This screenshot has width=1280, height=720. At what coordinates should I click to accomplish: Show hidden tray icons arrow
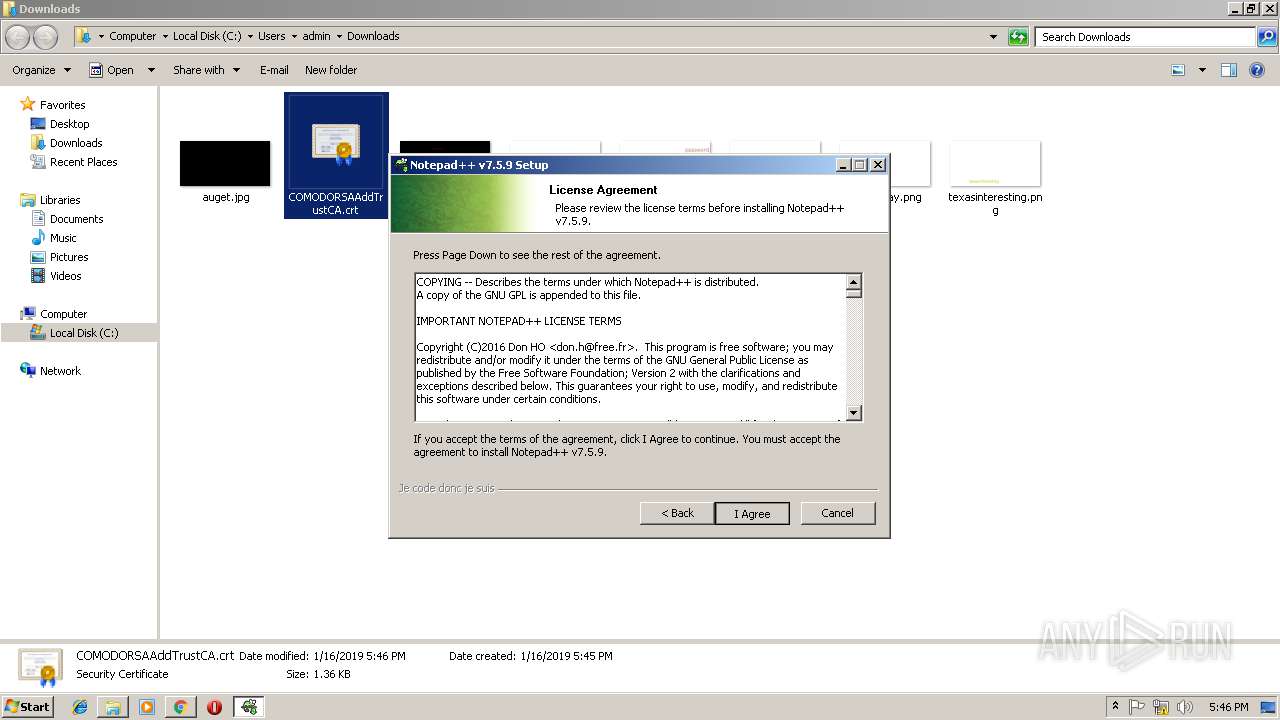coord(1115,706)
